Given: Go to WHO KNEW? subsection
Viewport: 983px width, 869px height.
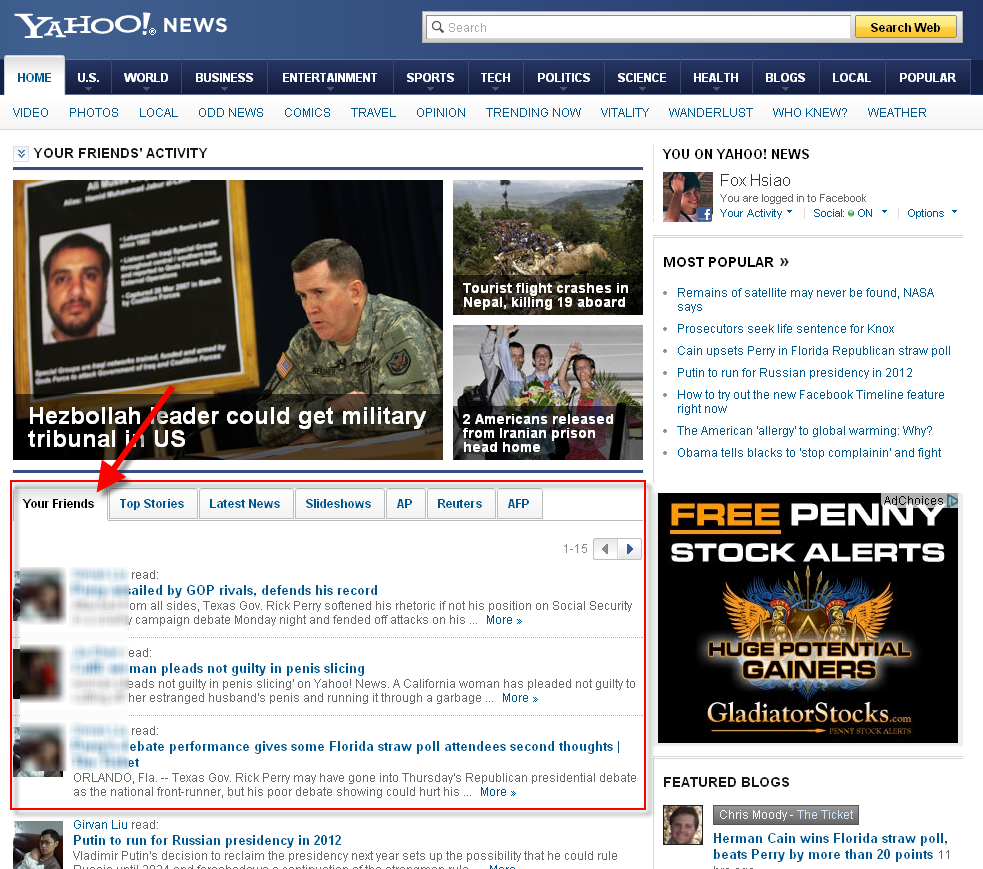Looking at the screenshot, I should coord(809,113).
